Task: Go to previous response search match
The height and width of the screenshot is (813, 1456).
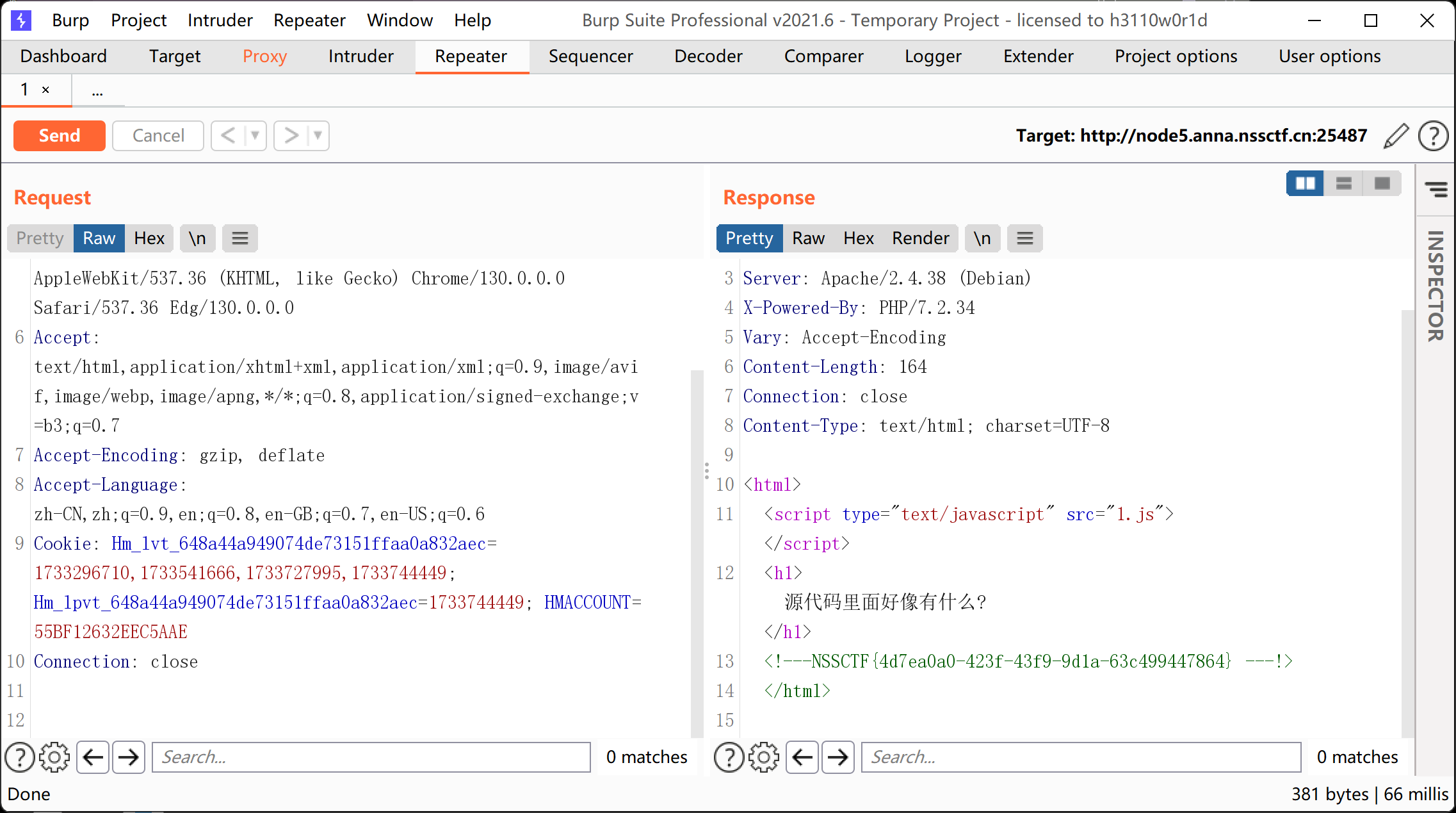Action: click(x=802, y=757)
